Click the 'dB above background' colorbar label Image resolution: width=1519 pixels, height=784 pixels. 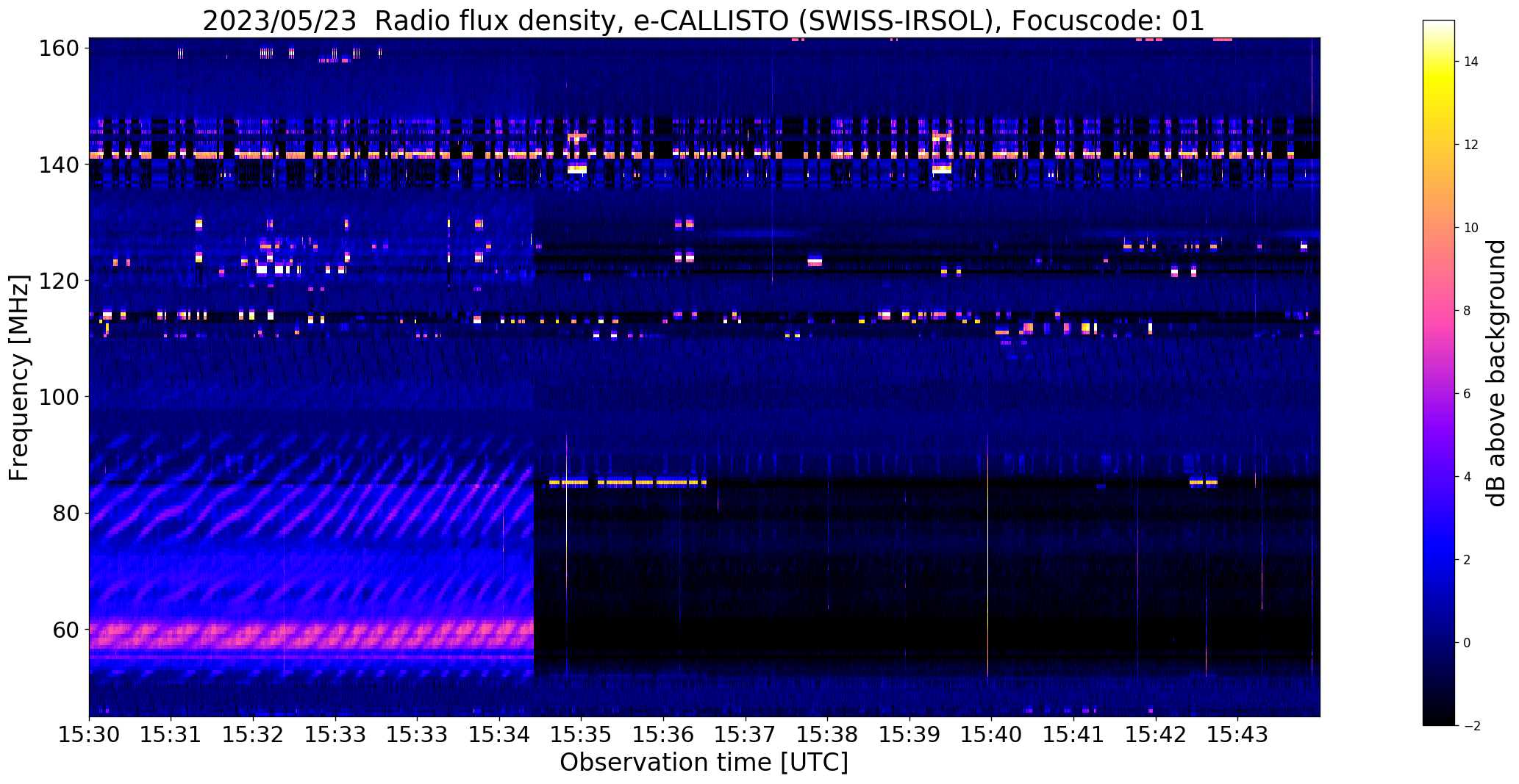(1496, 373)
